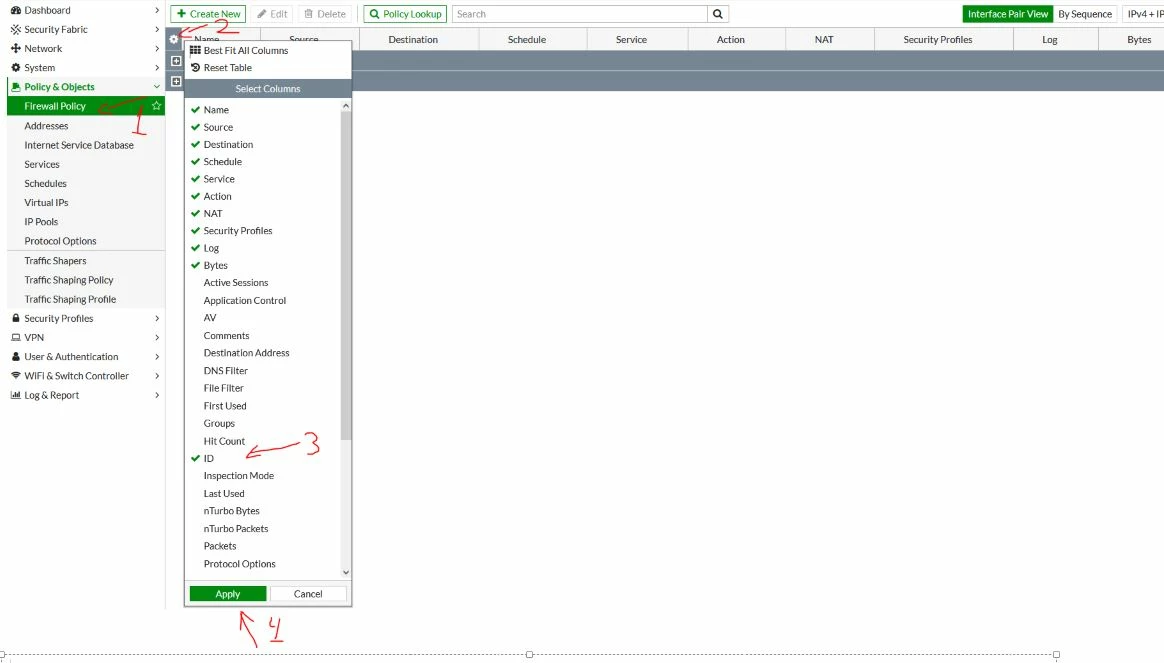Click the Security Profiles column header
1164x663 pixels.
point(938,39)
